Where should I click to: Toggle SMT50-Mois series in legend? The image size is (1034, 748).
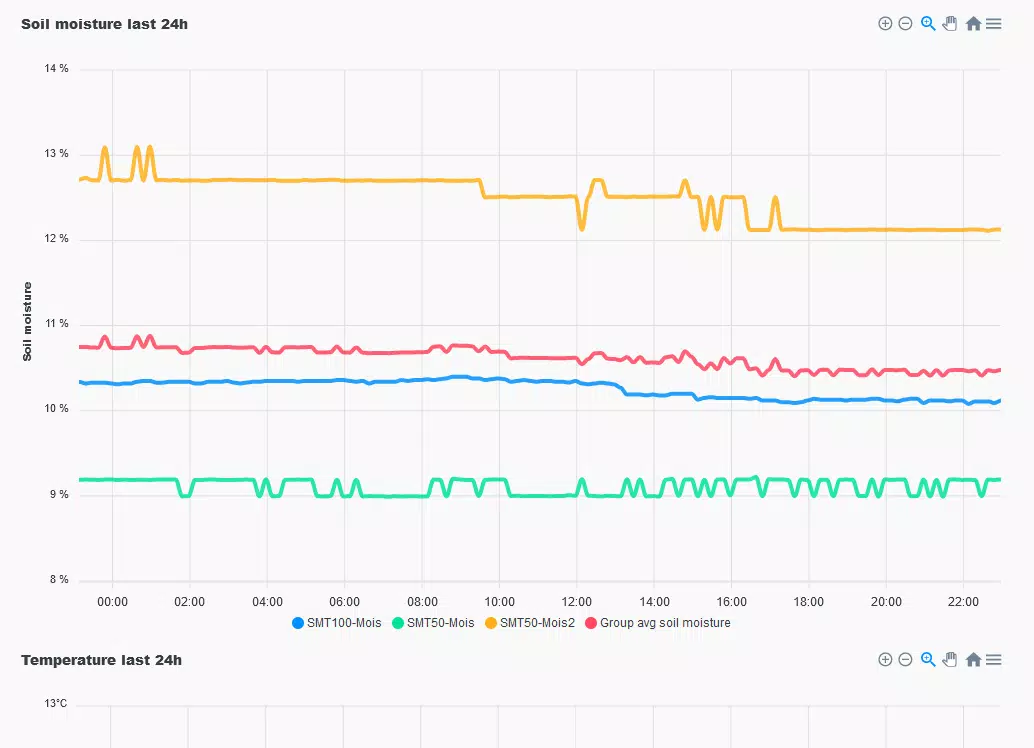[x=433, y=623]
